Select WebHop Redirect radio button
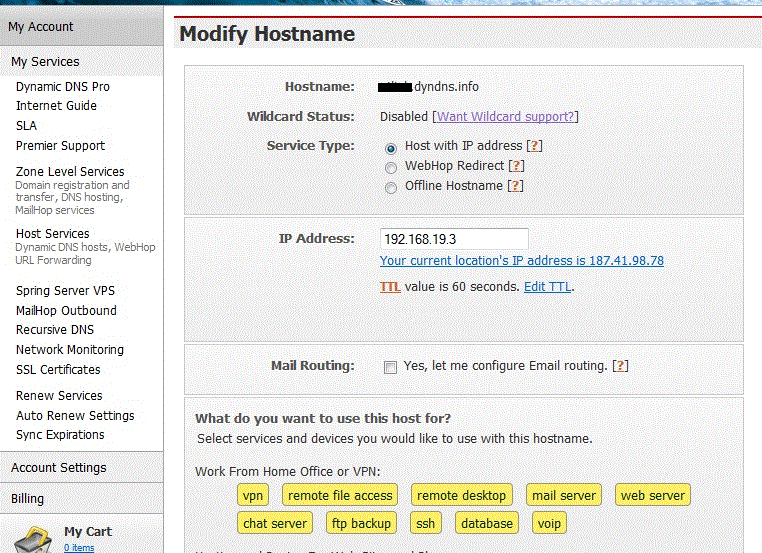The height and width of the screenshot is (553, 762). coord(391,168)
